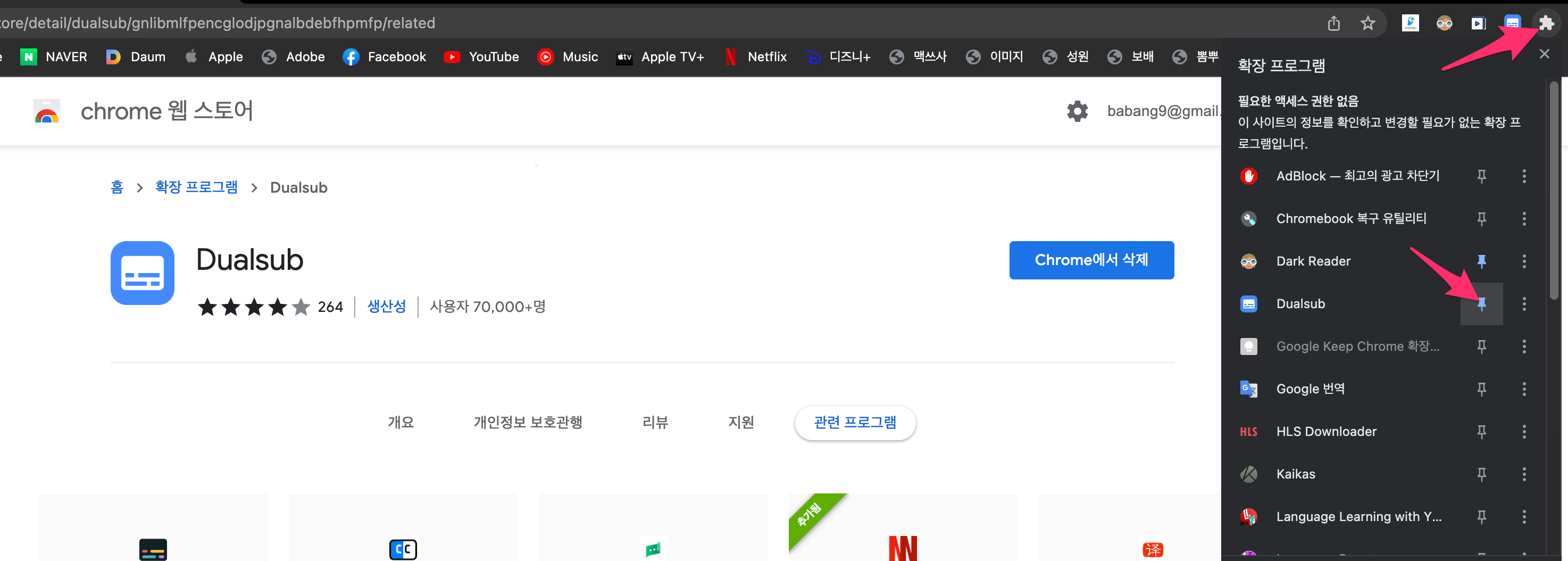This screenshot has height=561, width=1568.
Task: Switch to the 개요 tab
Action: [401, 422]
